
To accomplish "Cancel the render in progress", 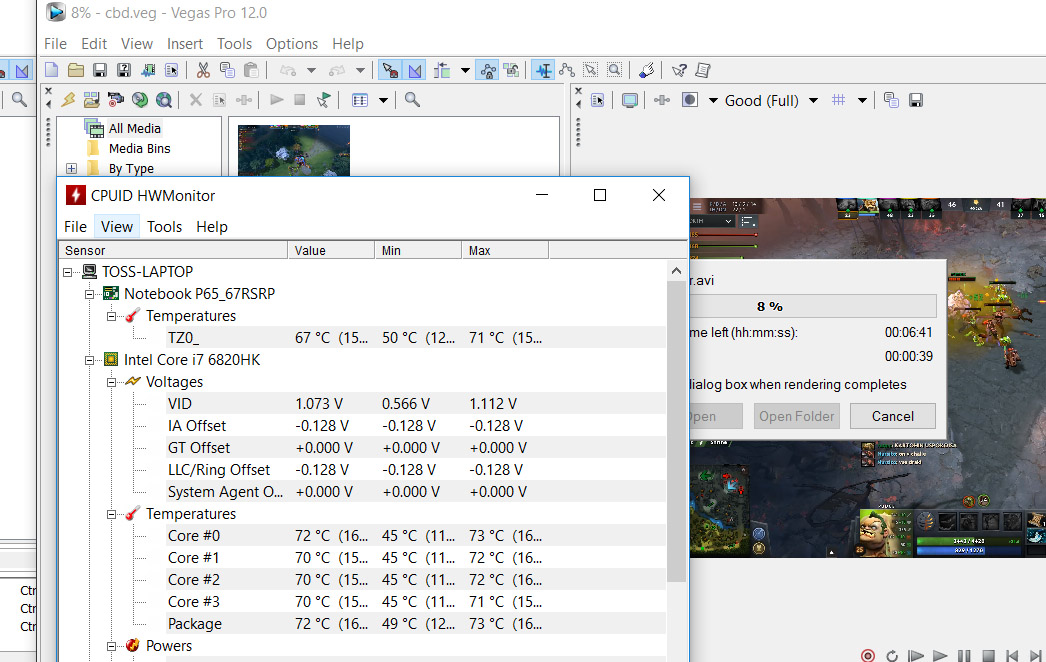I will pos(893,416).
